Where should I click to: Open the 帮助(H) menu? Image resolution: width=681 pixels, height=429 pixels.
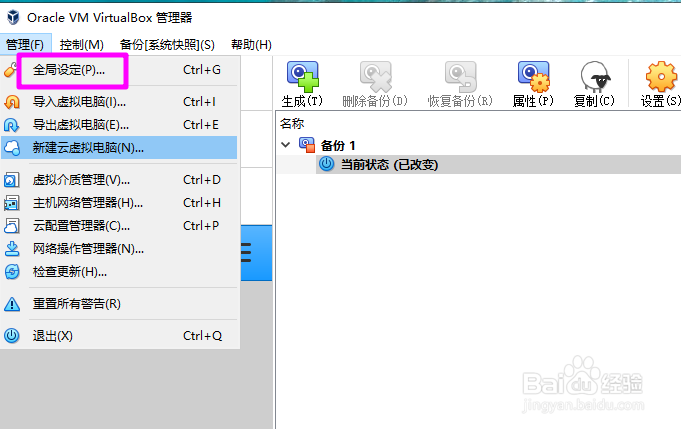point(251,44)
